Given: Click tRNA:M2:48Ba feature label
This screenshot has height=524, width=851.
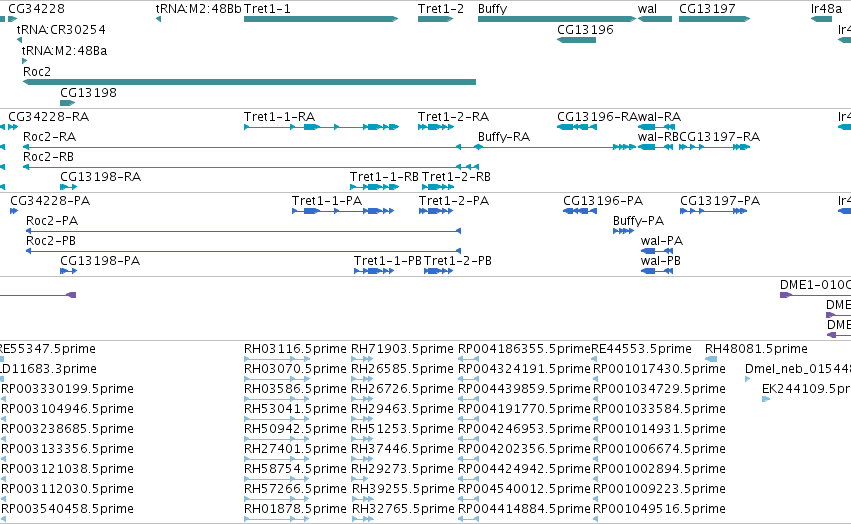Looking at the screenshot, I should tap(65, 50).
